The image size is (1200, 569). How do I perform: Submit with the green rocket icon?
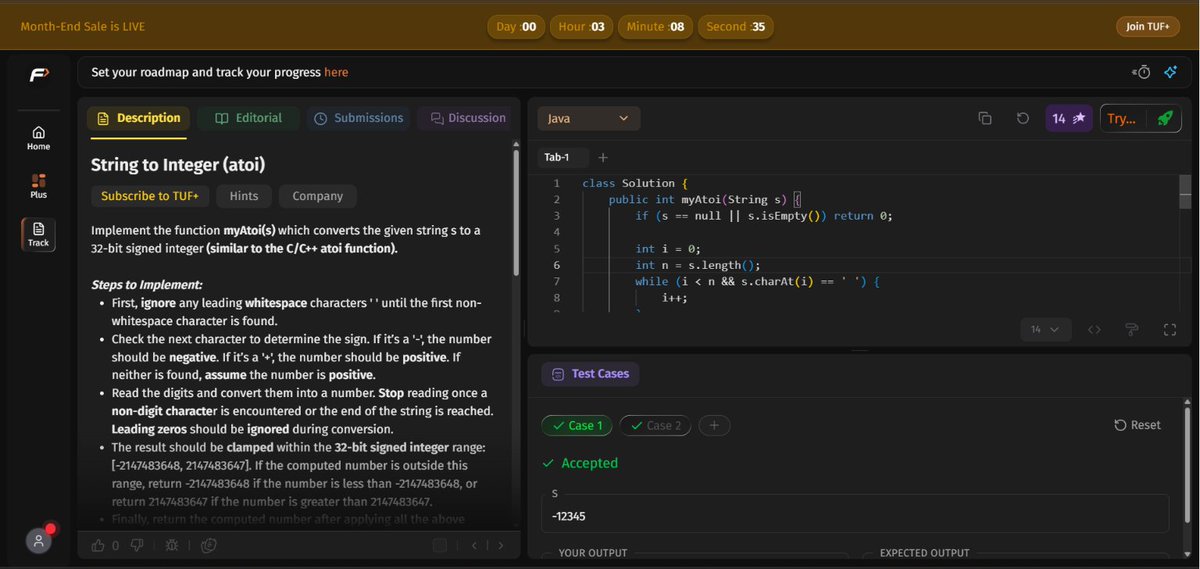pyautogui.click(x=1164, y=118)
